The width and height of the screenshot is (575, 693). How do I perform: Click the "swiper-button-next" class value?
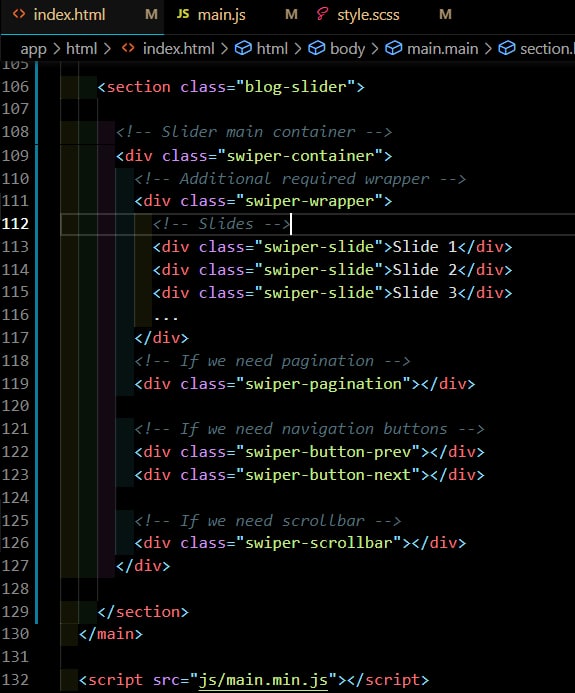click(328, 475)
